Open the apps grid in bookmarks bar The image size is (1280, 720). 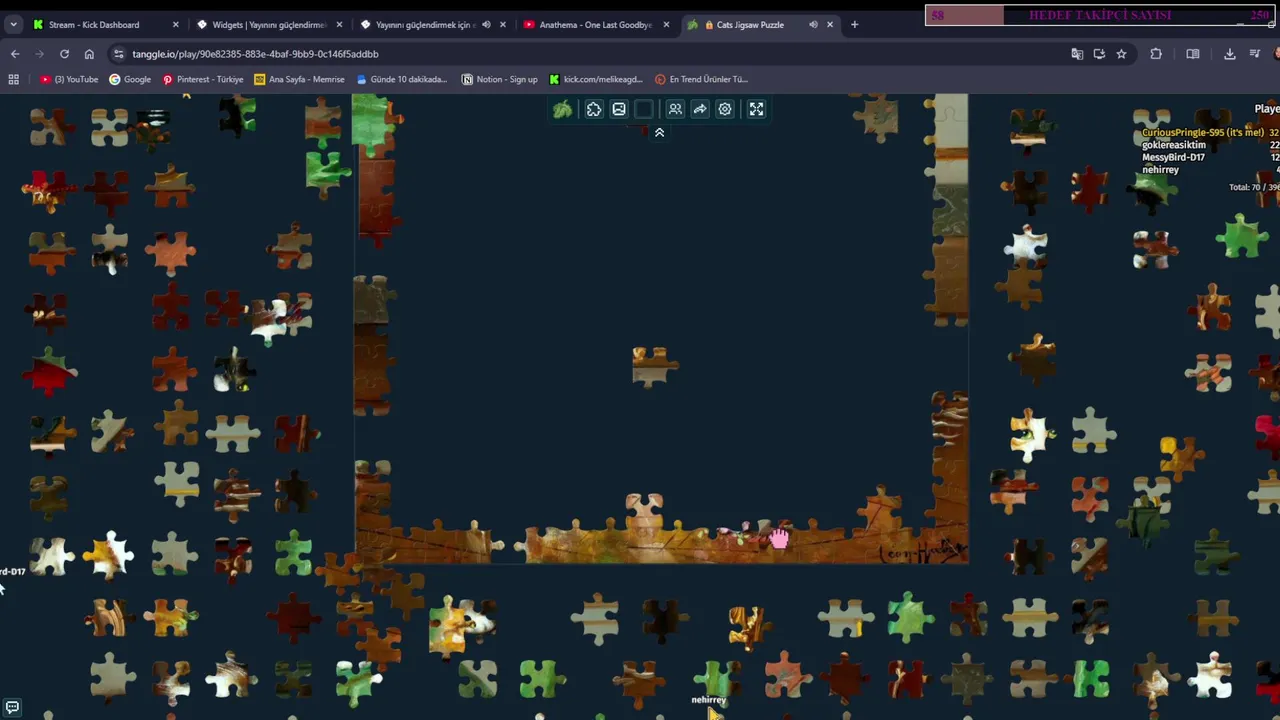pyautogui.click(x=13, y=79)
